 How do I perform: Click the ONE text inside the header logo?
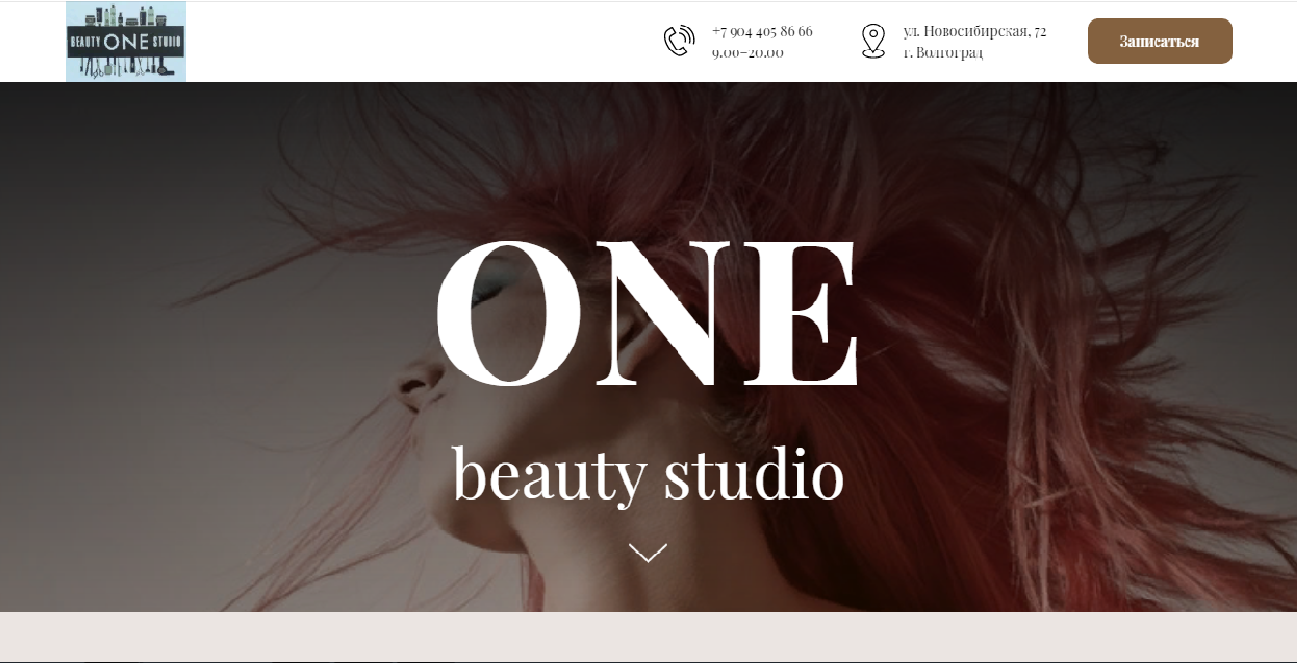tap(126, 43)
